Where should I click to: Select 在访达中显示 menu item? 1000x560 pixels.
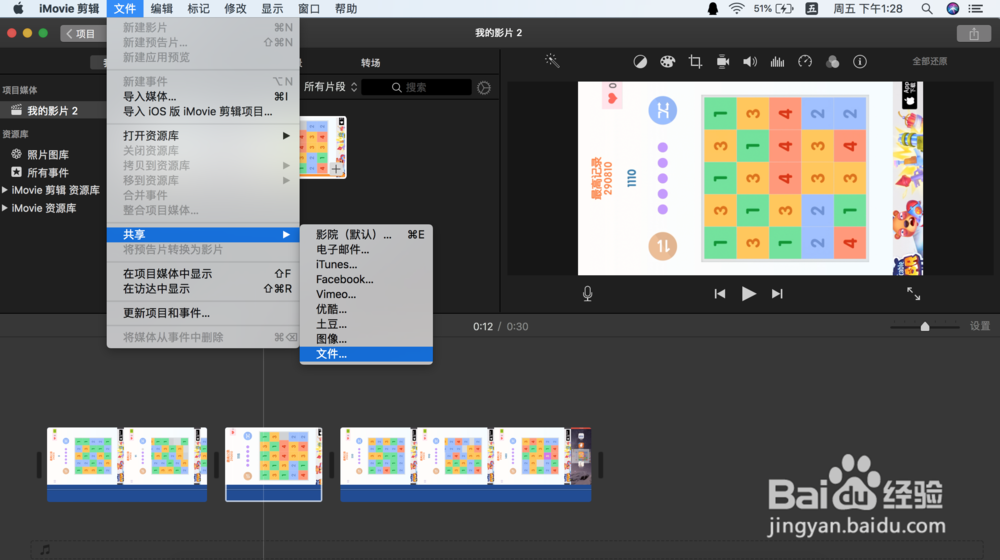click(203, 289)
